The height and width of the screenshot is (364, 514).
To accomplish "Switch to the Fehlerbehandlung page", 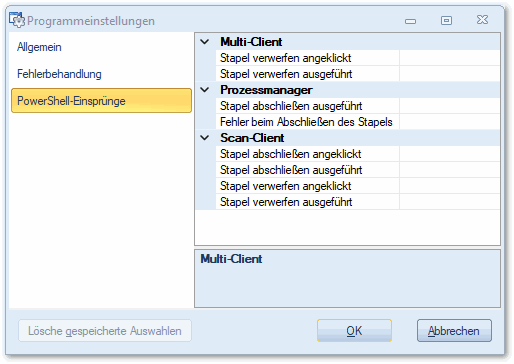I will tap(59, 74).
